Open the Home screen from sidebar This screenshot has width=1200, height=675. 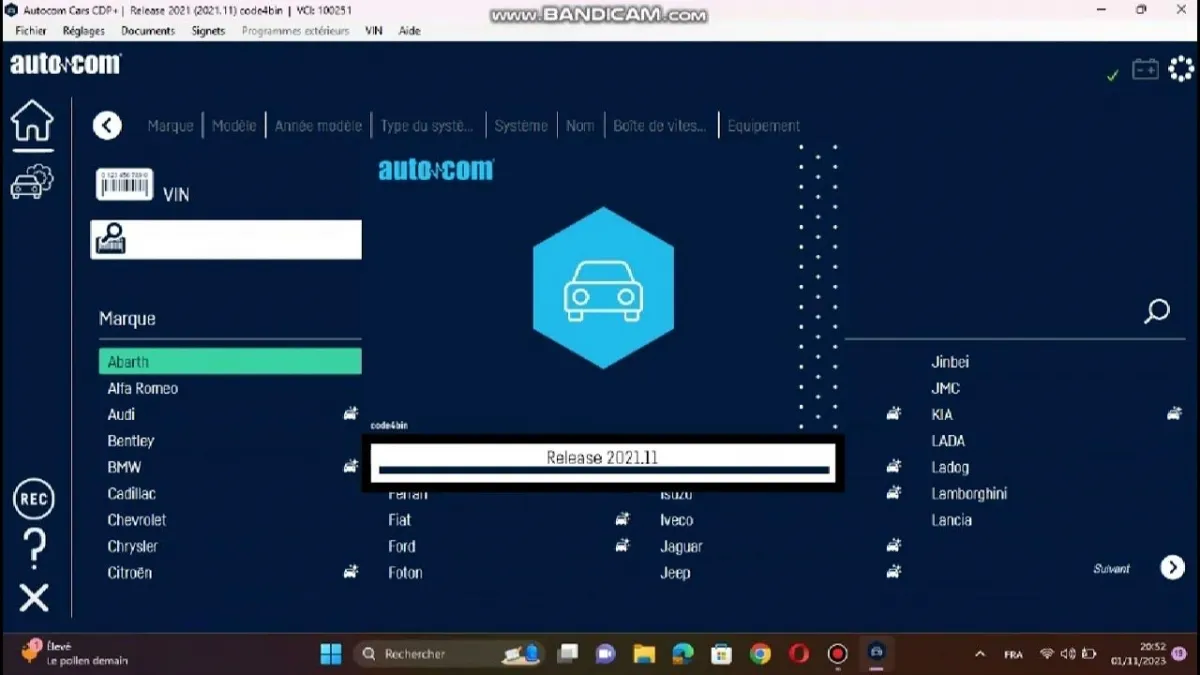click(32, 121)
